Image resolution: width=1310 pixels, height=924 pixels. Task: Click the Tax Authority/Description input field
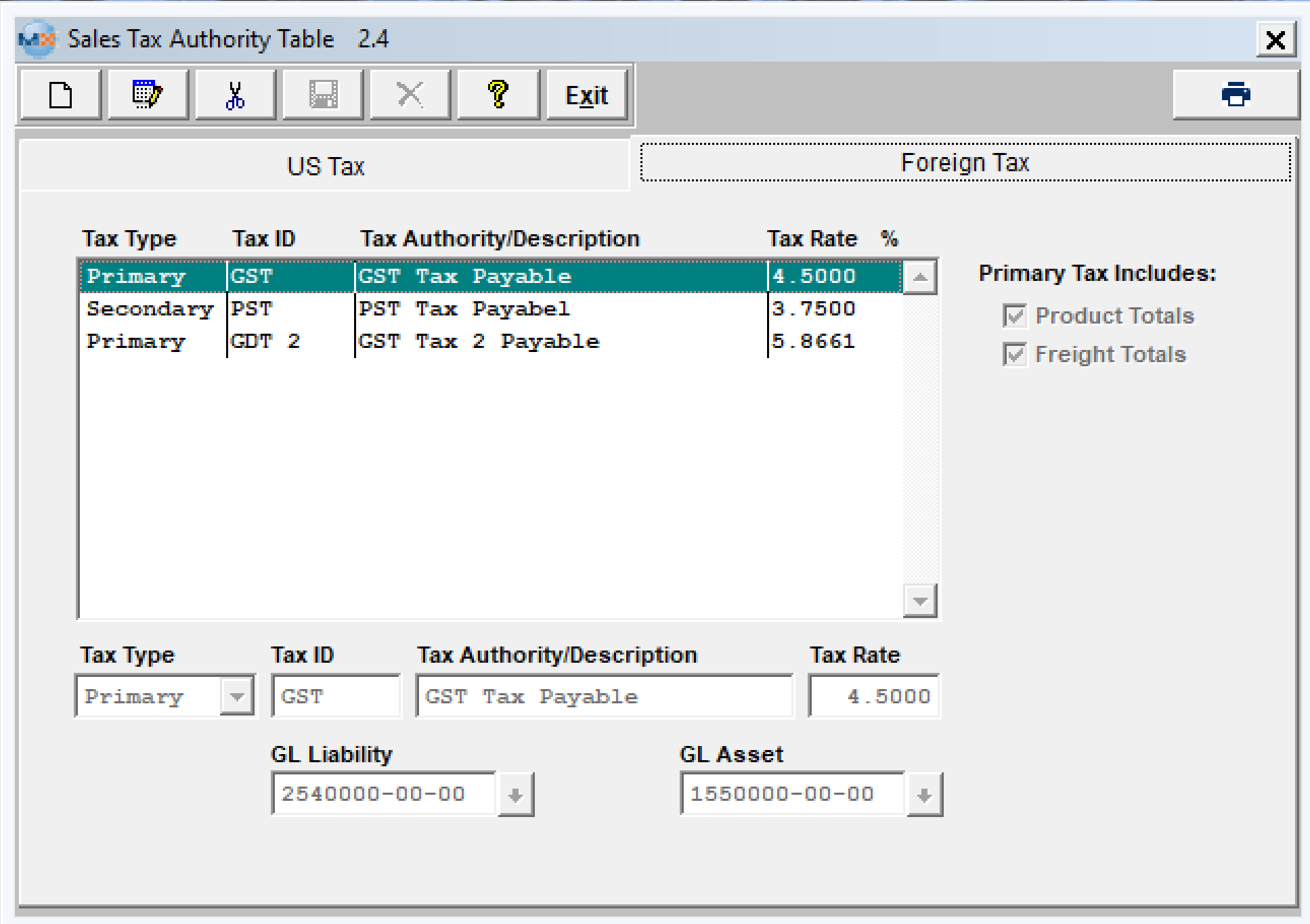604,697
